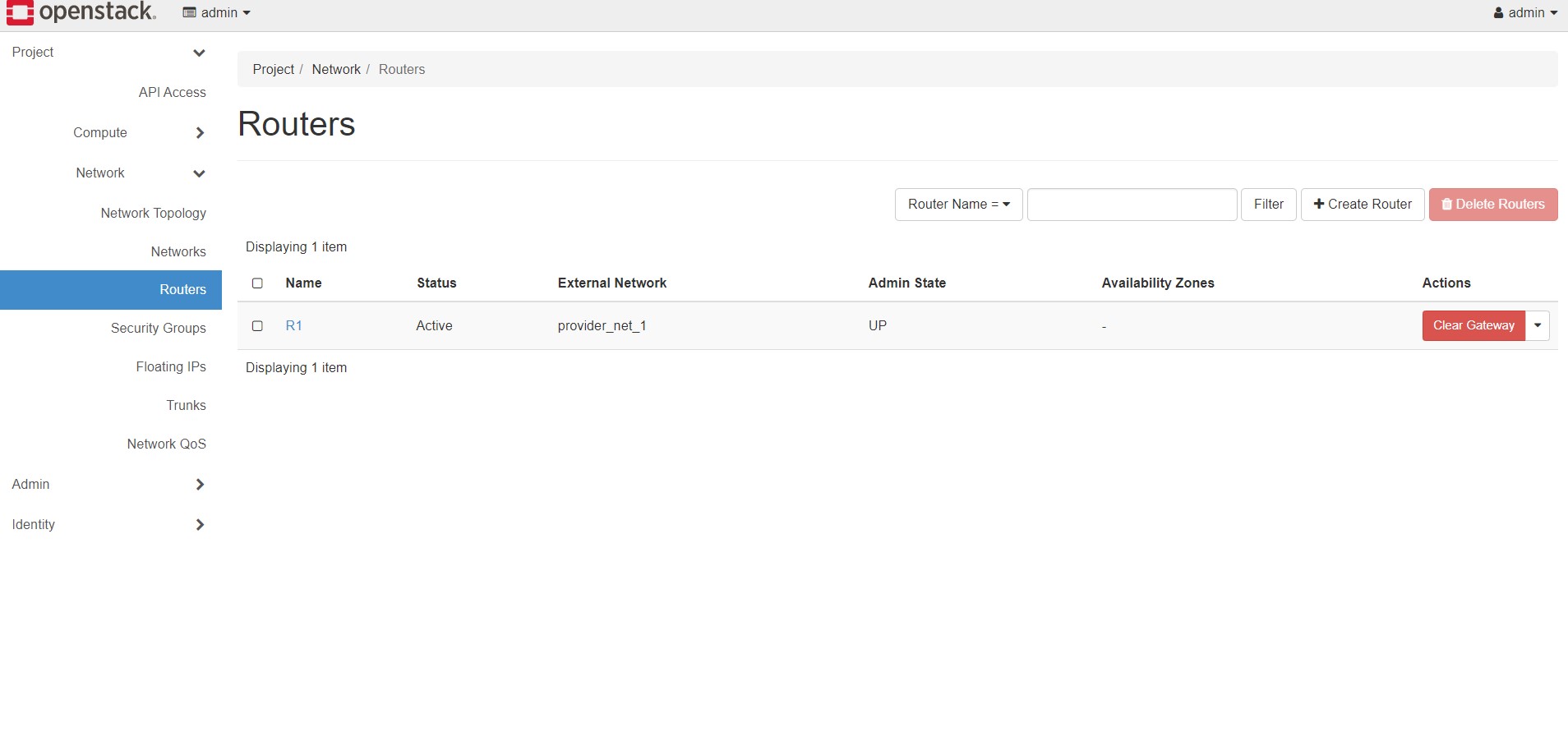Expand the Identity section chevron
Image resolution: width=1568 pixels, height=732 pixels.
click(200, 525)
